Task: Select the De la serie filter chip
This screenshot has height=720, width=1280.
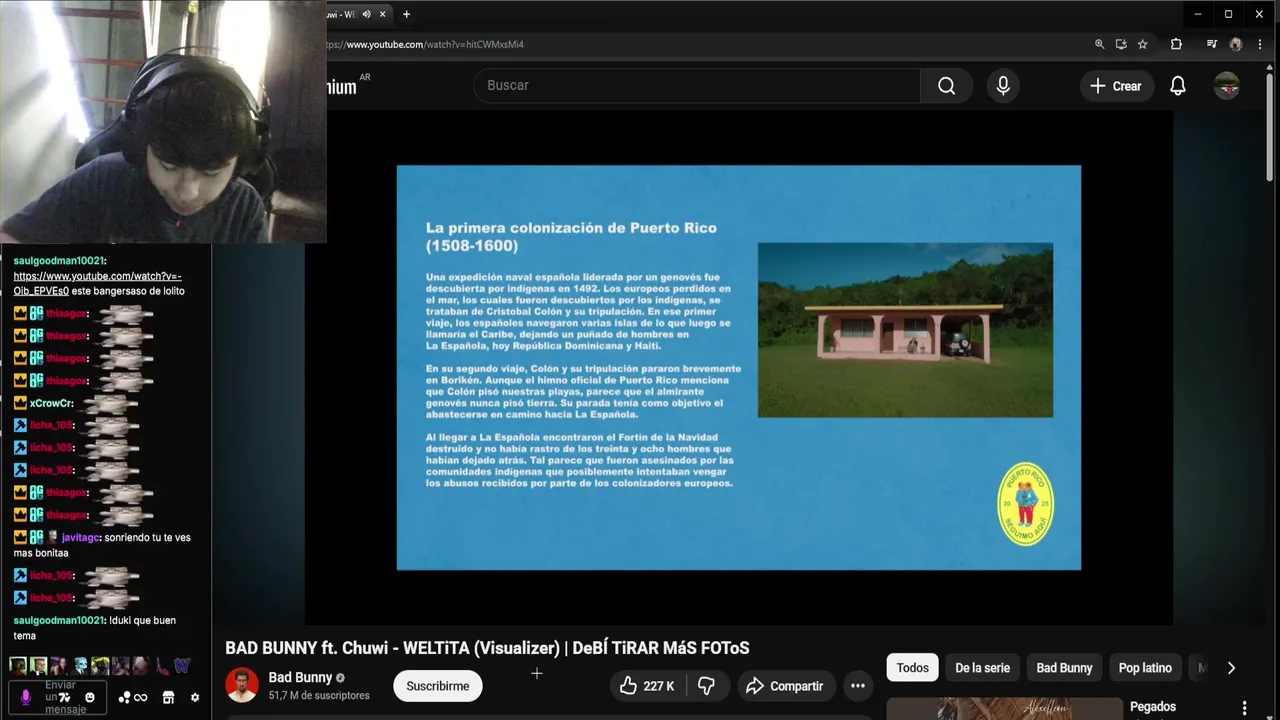Action: click(982, 668)
